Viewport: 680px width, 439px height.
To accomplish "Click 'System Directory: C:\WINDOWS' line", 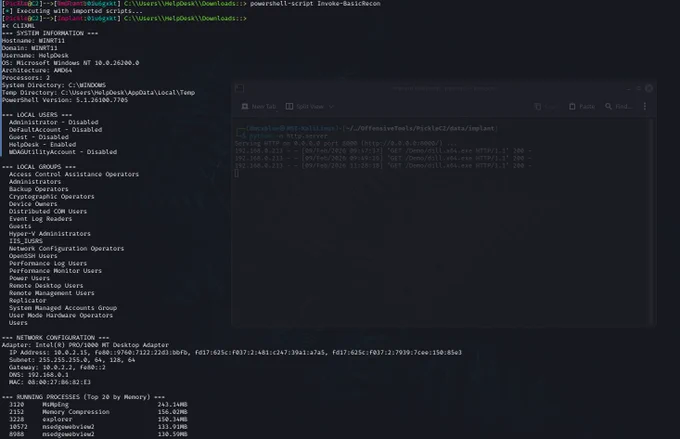I will (54, 85).
